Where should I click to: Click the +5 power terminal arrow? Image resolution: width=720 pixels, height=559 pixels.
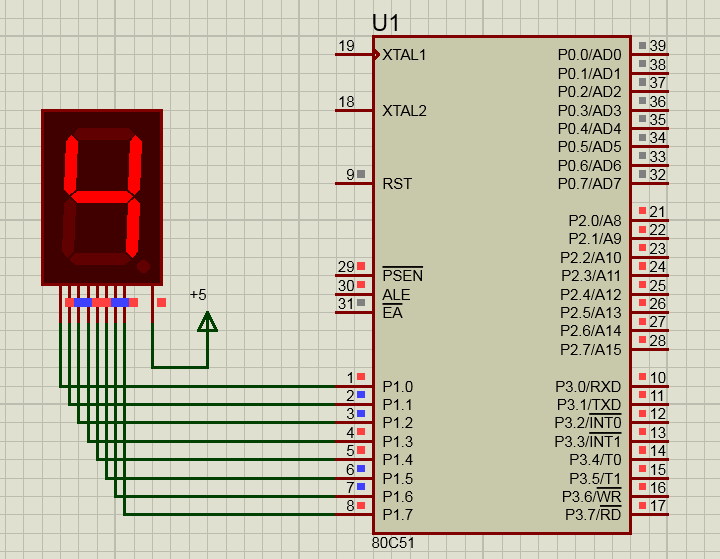point(208,322)
